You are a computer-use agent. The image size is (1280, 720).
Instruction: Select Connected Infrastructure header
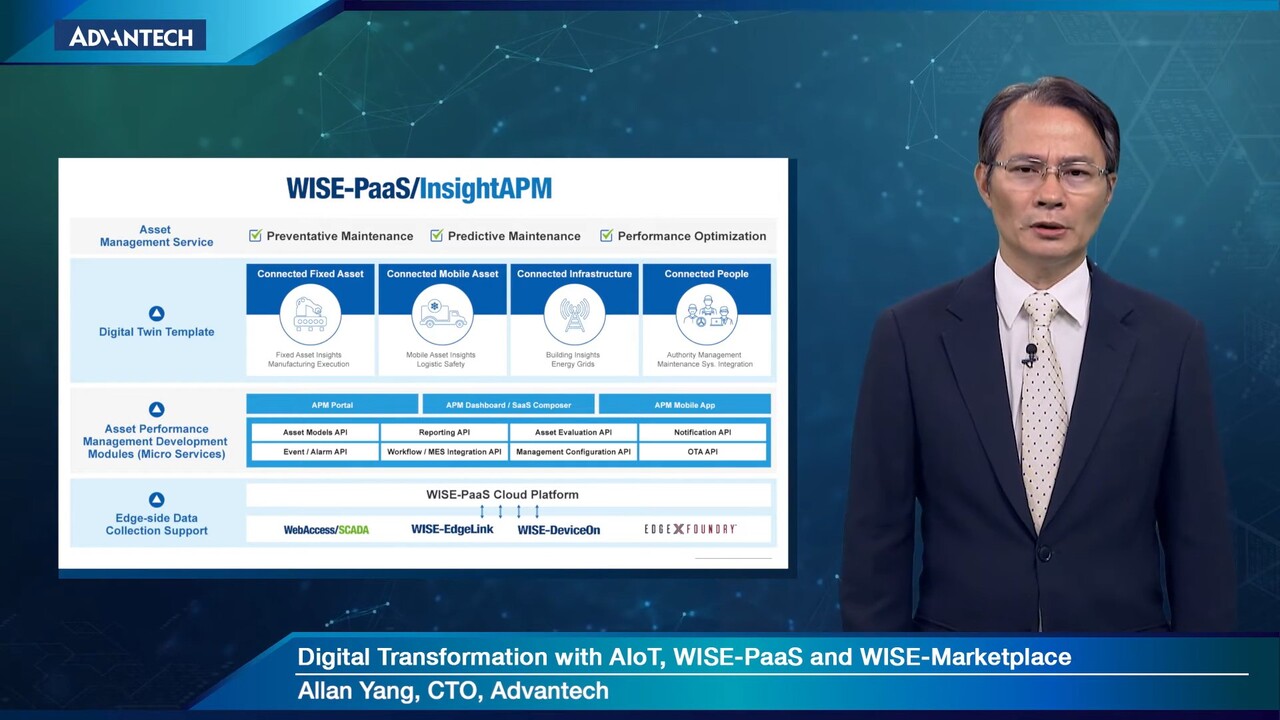pos(574,274)
